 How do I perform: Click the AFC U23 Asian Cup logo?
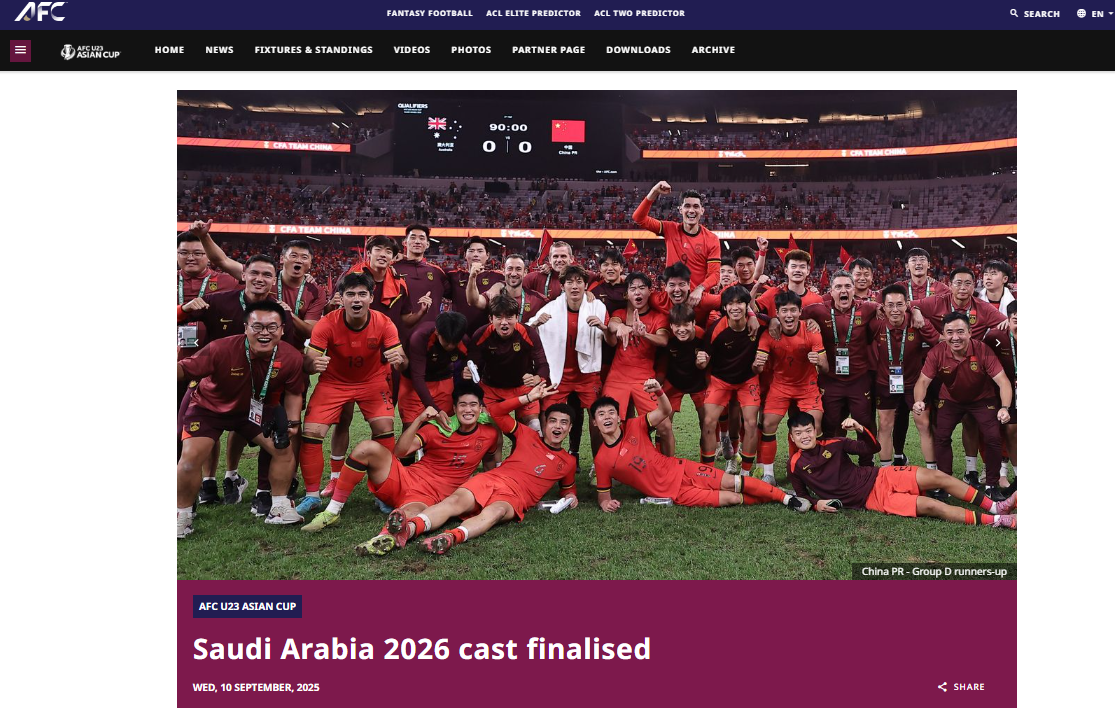pos(90,51)
